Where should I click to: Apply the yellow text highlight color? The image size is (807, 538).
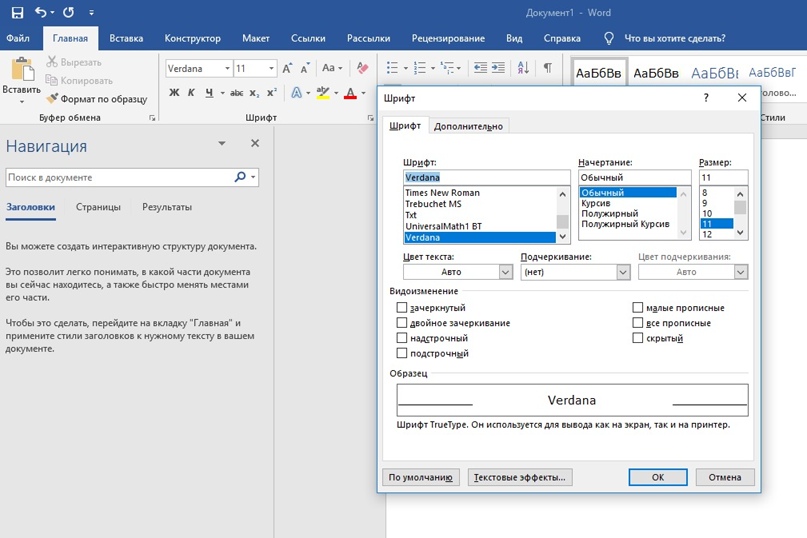click(323, 93)
